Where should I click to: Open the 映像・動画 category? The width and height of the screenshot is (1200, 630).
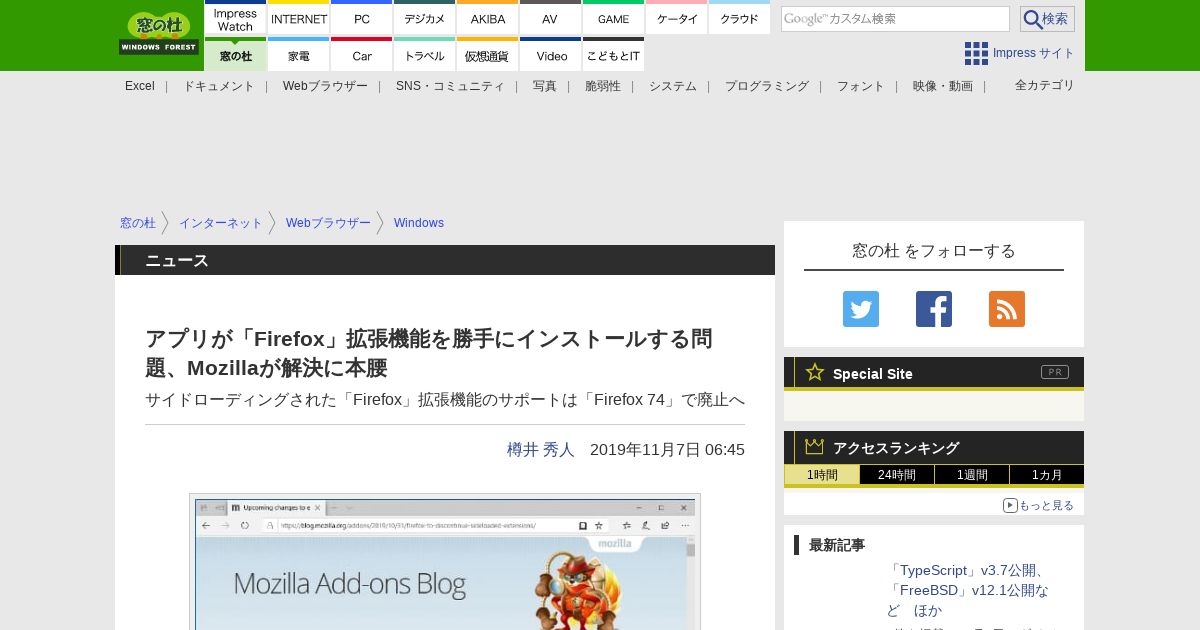[943, 86]
